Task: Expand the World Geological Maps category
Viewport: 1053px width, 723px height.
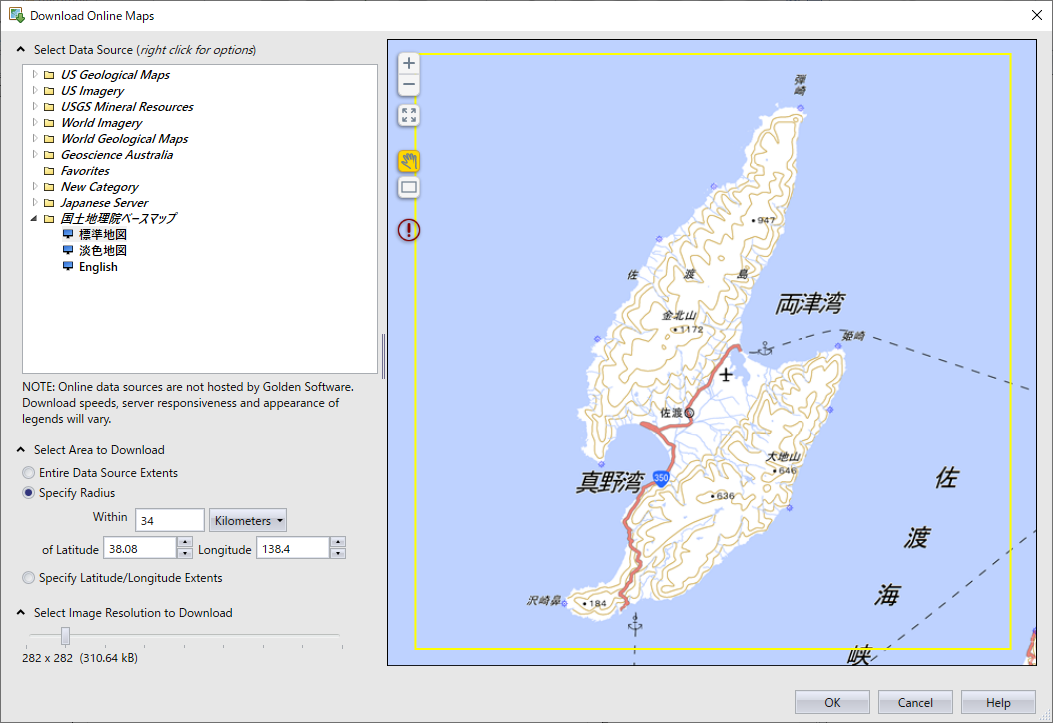Action: 35,139
